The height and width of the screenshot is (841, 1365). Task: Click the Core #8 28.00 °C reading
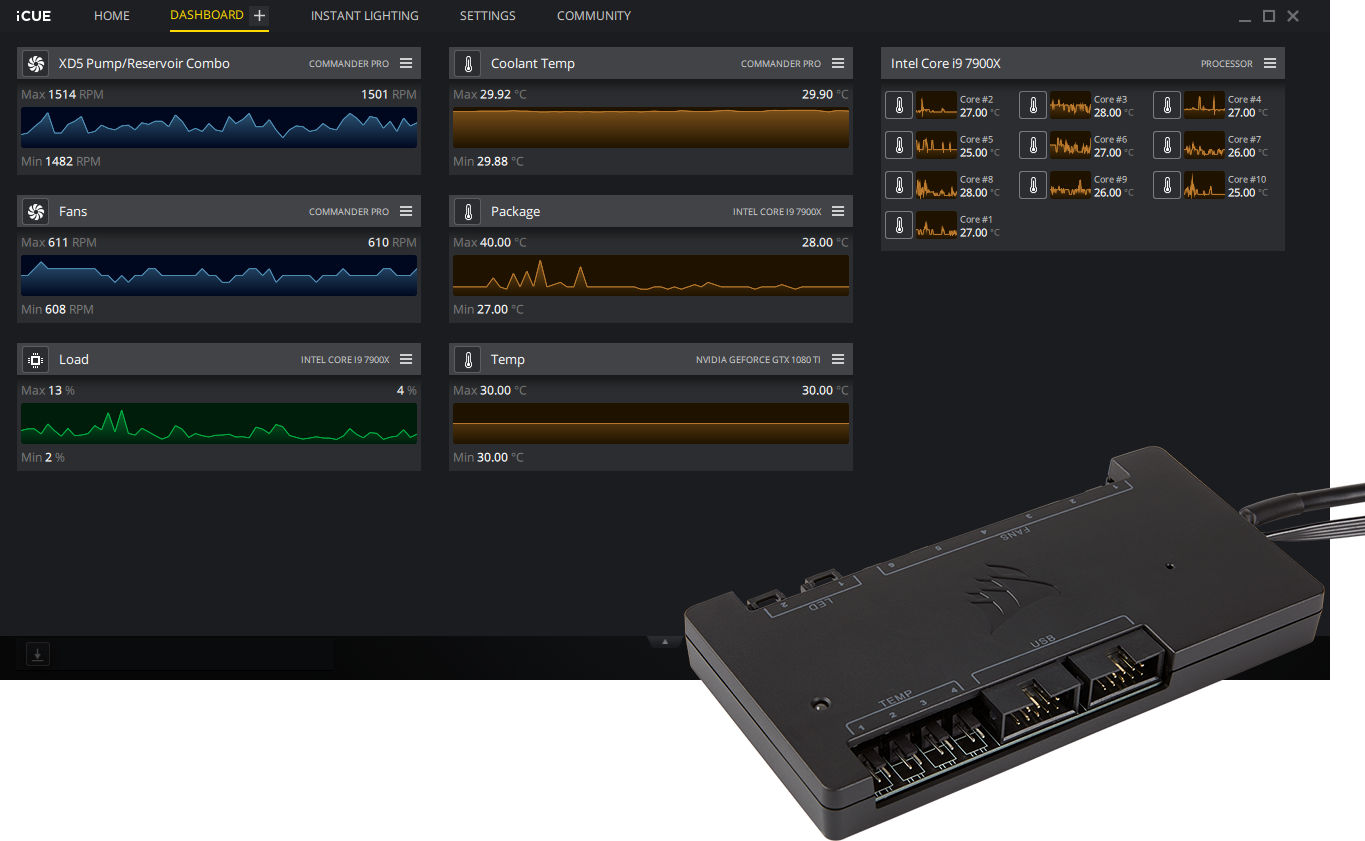coord(980,192)
